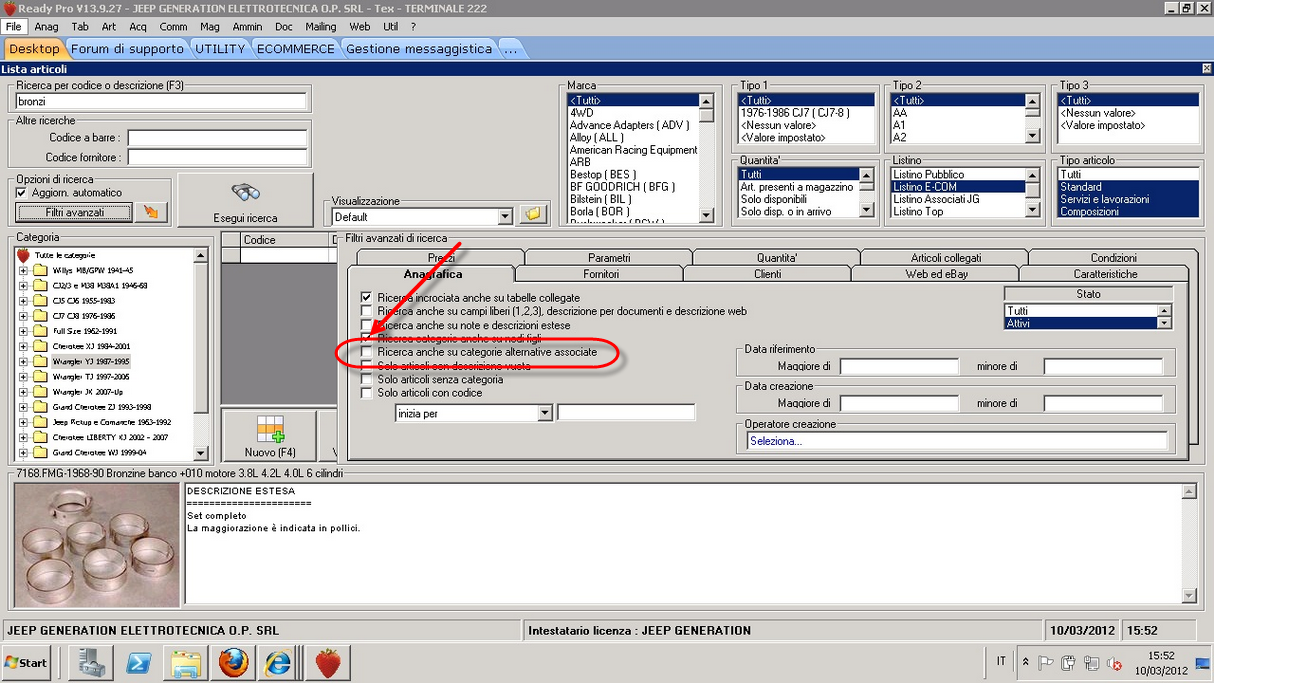Check Solo articoli senza categoria
Viewport: 1303px width, 683px height.
point(367,380)
